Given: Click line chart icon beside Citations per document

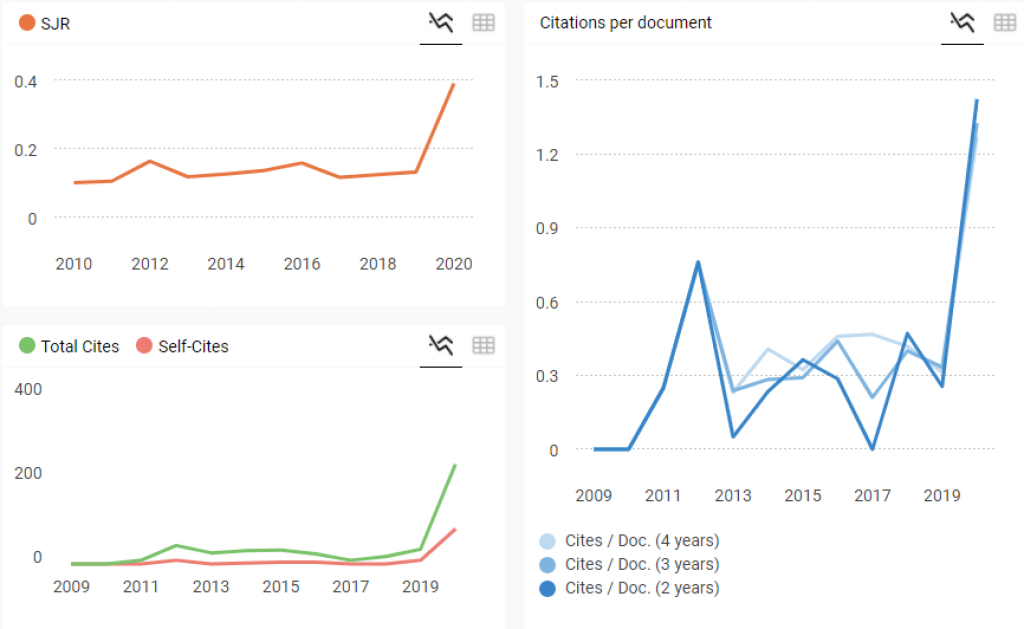Looking at the screenshot, I should [962, 22].
